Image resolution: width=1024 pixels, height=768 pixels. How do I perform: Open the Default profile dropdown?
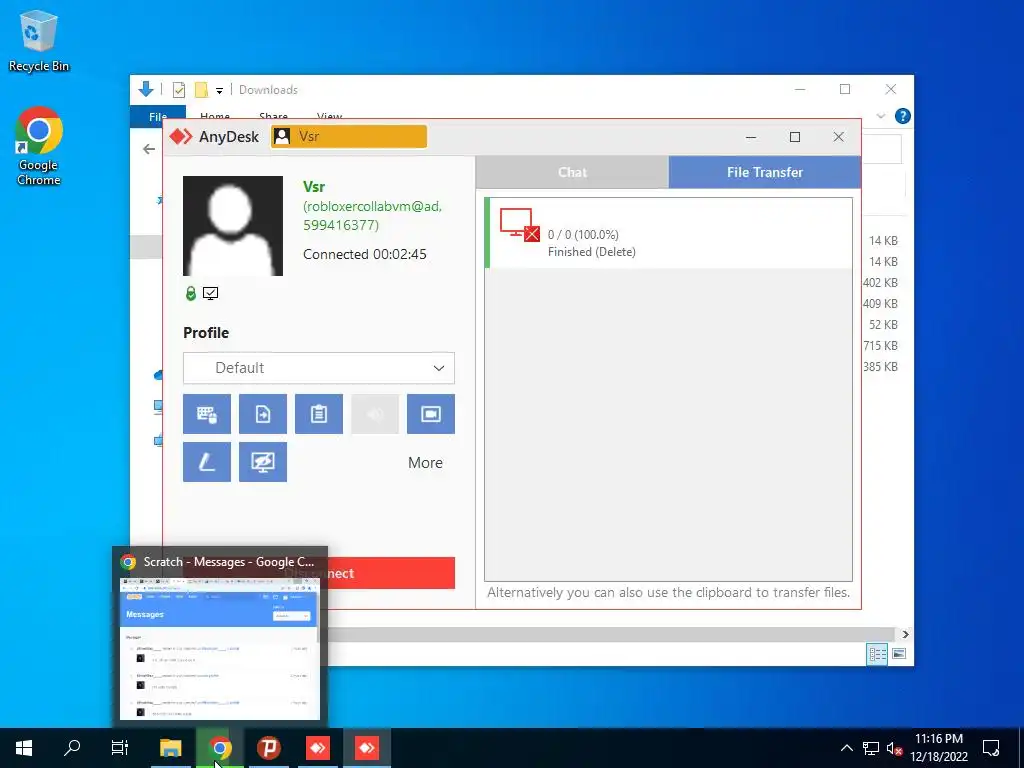[319, 368]
